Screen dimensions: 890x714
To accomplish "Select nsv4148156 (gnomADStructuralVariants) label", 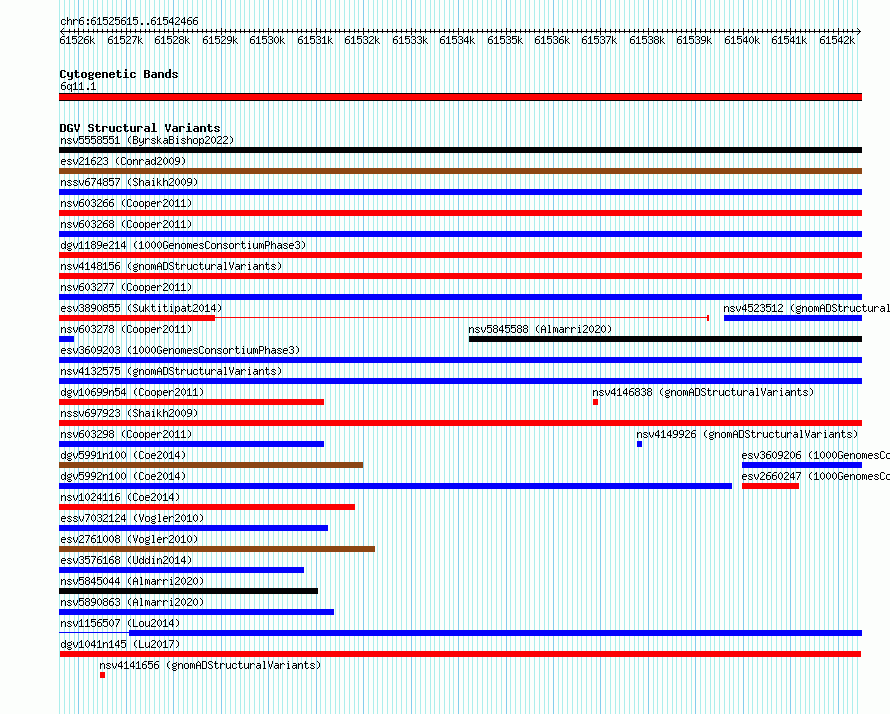I will (171, 266).
